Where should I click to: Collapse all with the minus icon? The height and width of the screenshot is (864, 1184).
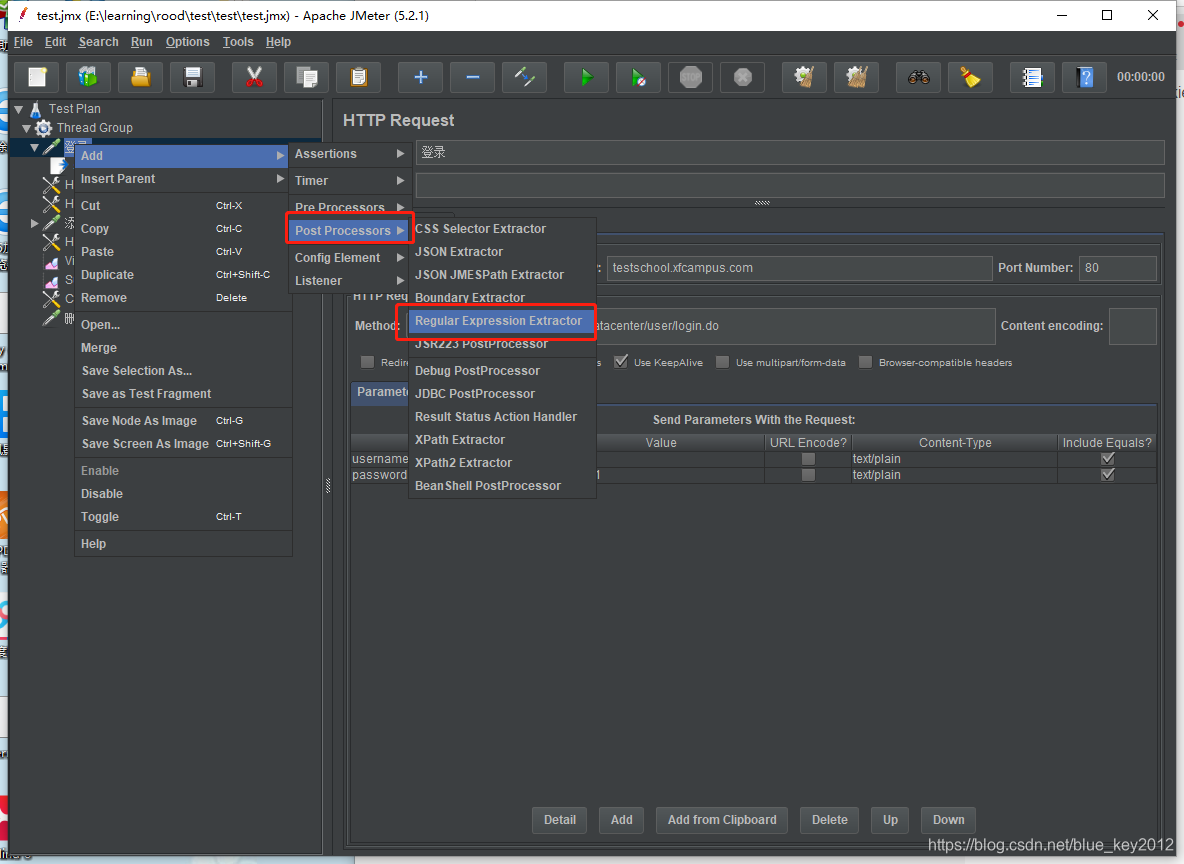[473, 77]
